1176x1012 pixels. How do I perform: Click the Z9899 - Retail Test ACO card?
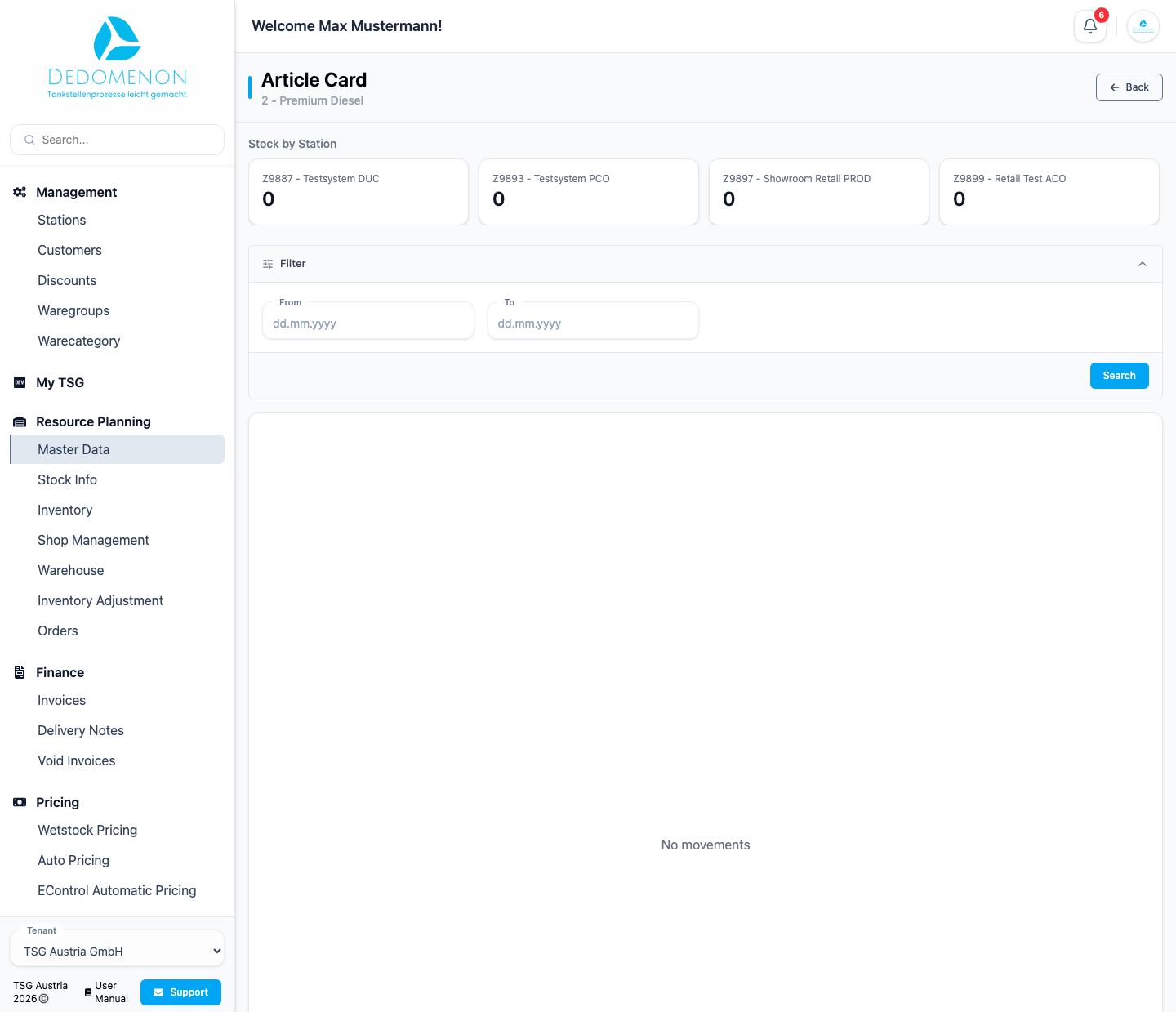click(1049, 192)
